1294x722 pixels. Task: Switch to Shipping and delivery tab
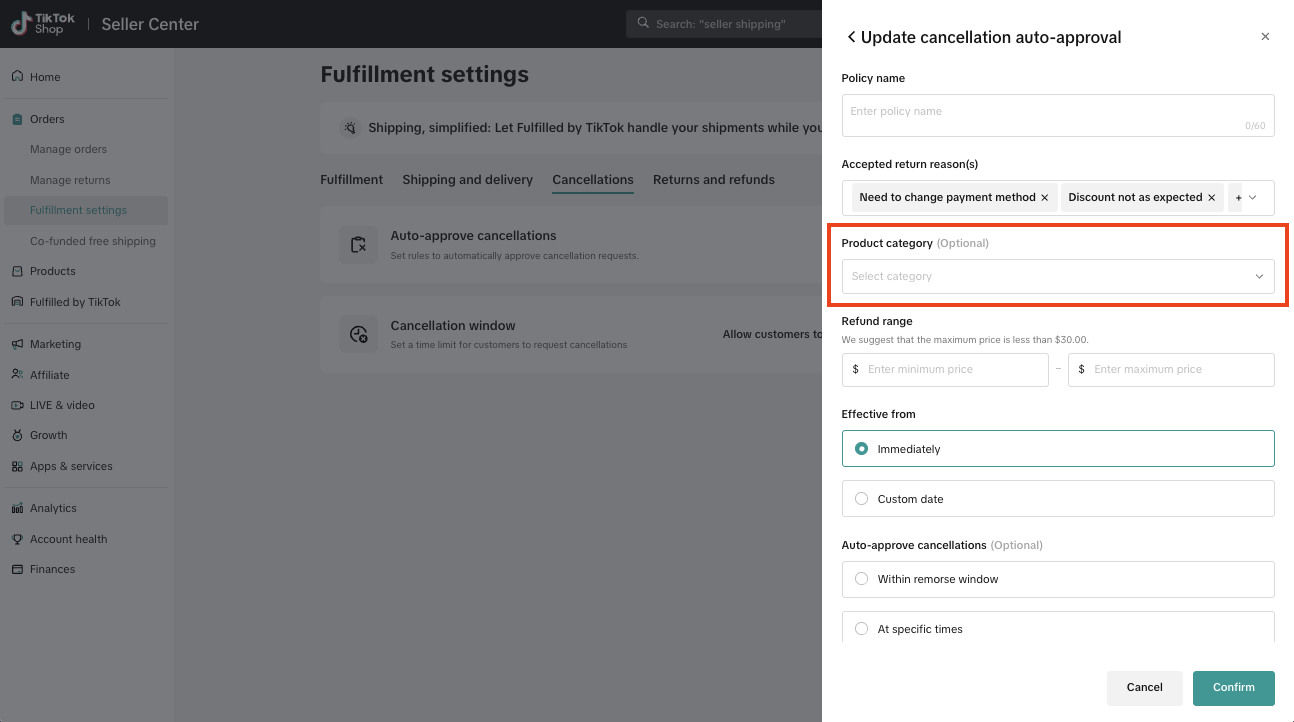click(467, 180)
